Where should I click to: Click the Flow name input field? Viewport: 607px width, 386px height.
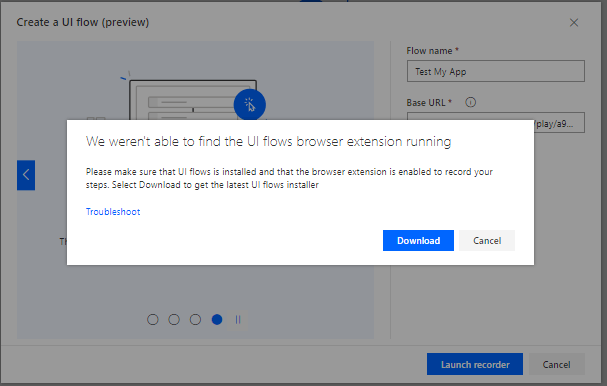[496, 71]
